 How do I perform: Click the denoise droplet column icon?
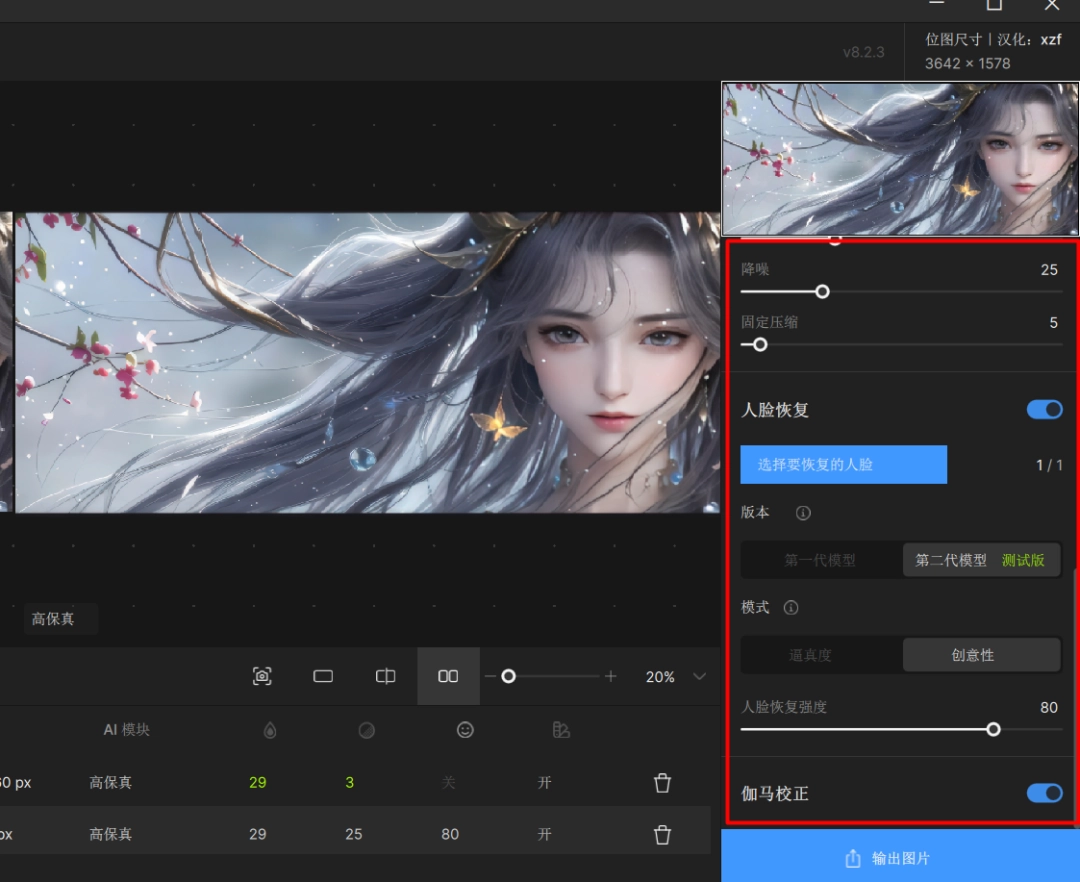coord(270,731)
